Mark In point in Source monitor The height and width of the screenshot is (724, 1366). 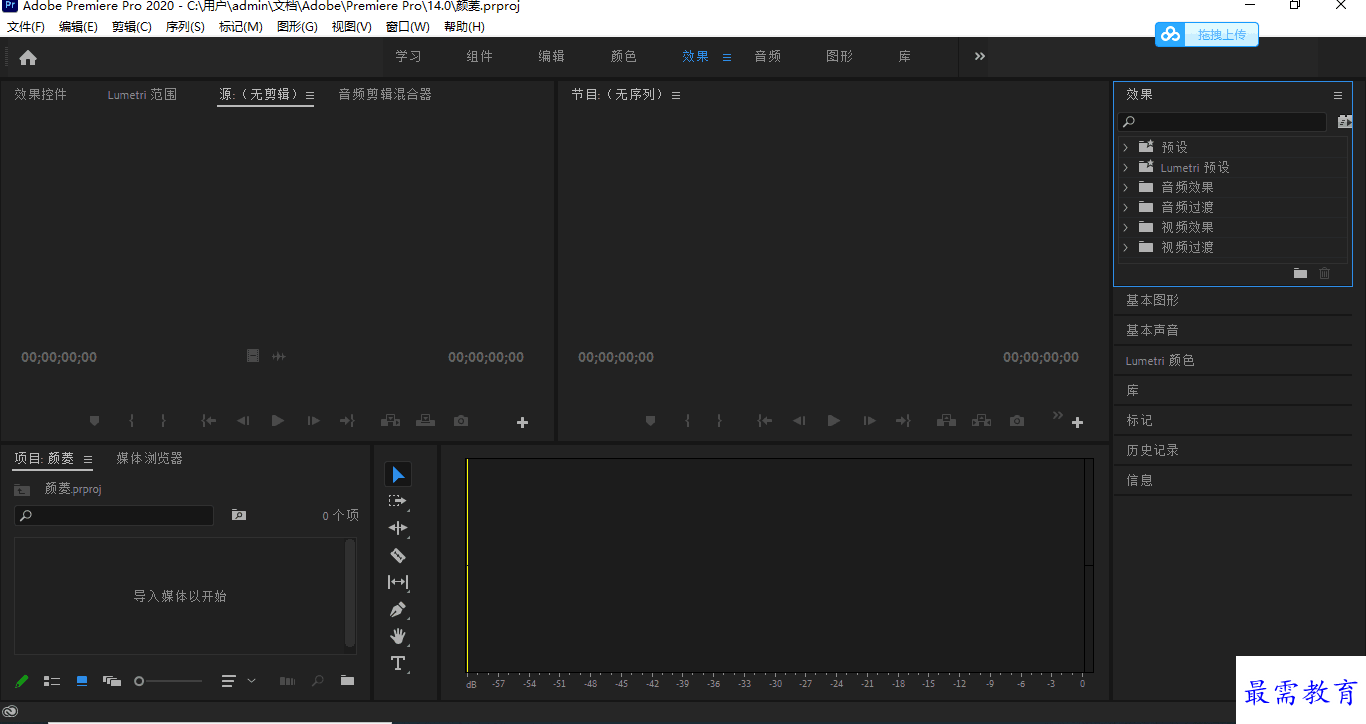click(x=131, y=421)
